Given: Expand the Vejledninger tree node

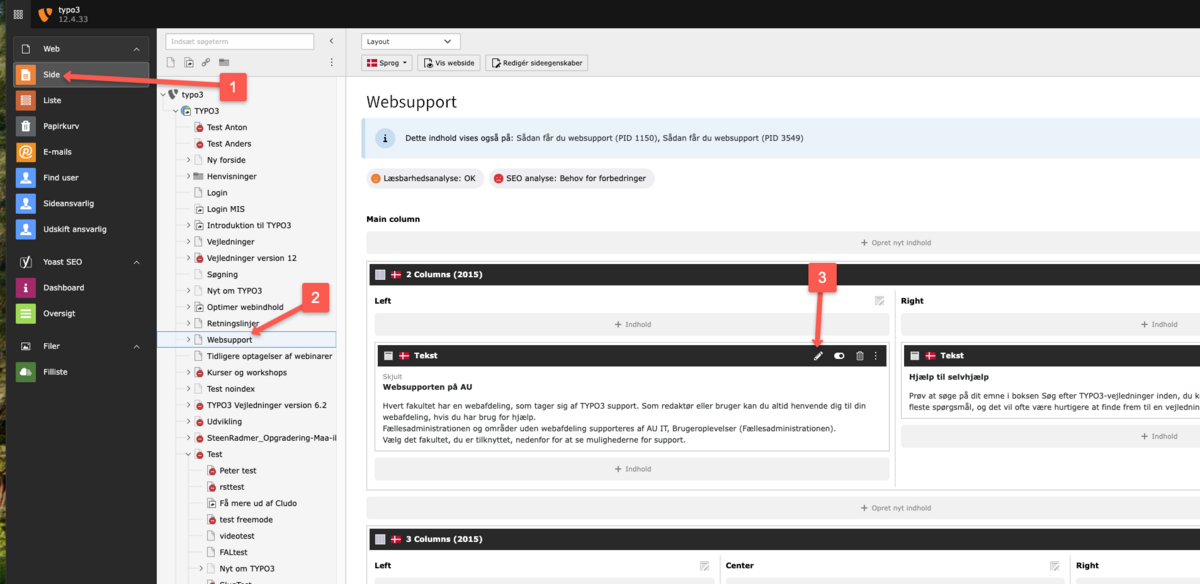Looking at the screenshot, I should [x=188, y=241].
